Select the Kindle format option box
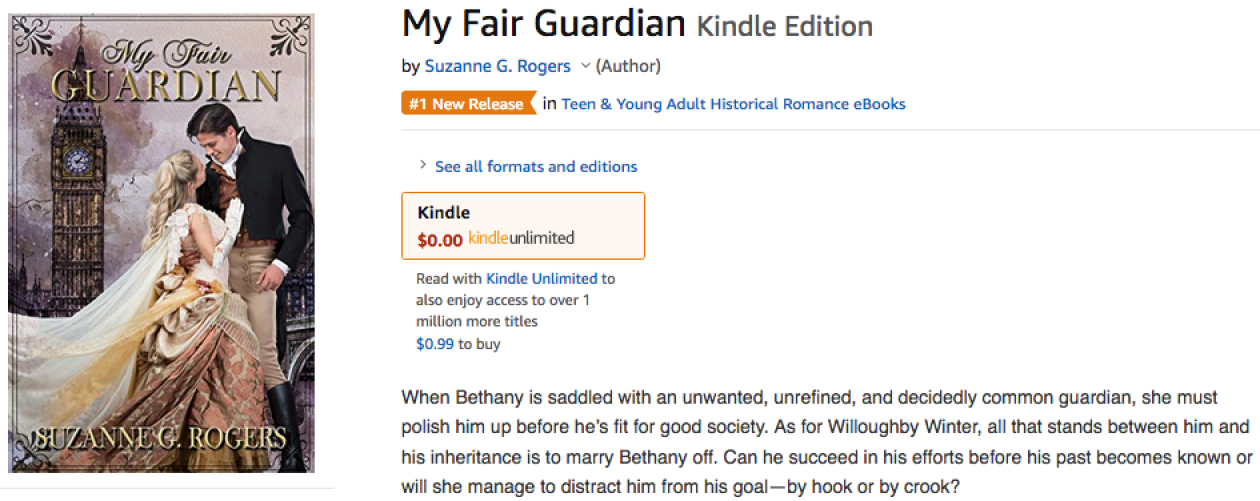1260x501 pixels. click(522, 225)
